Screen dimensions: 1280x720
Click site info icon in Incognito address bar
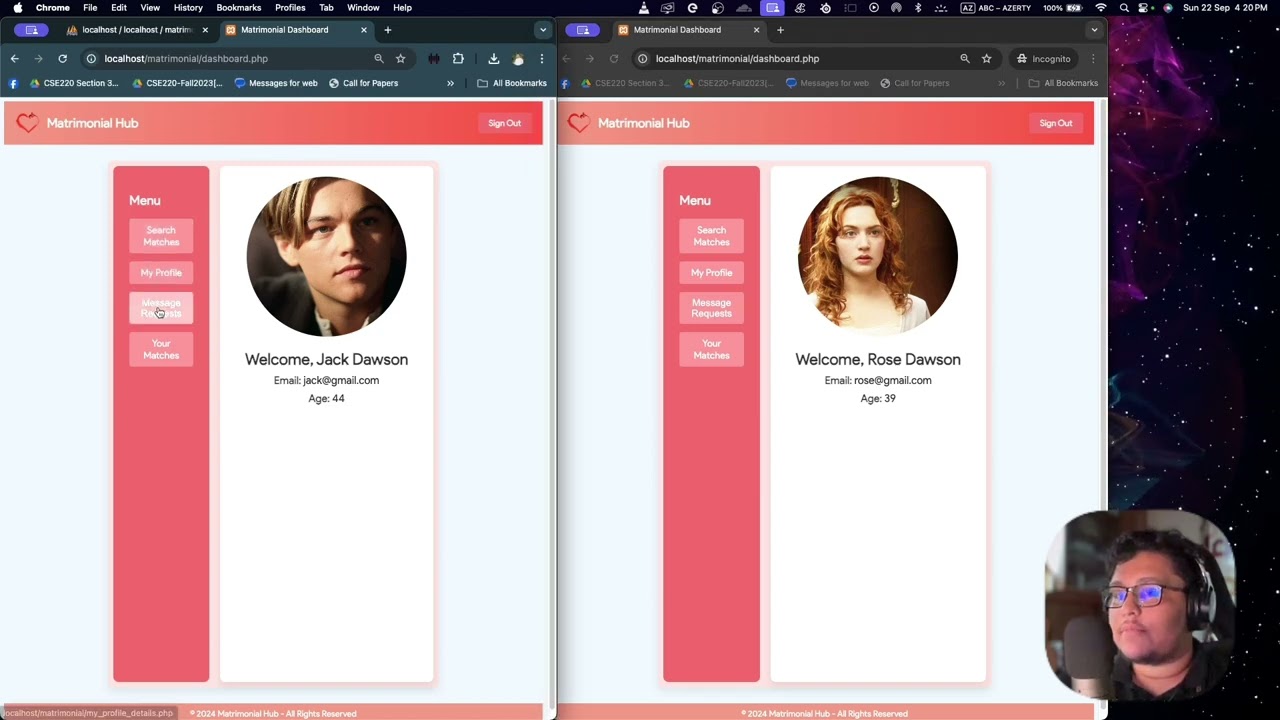(642, 59)
